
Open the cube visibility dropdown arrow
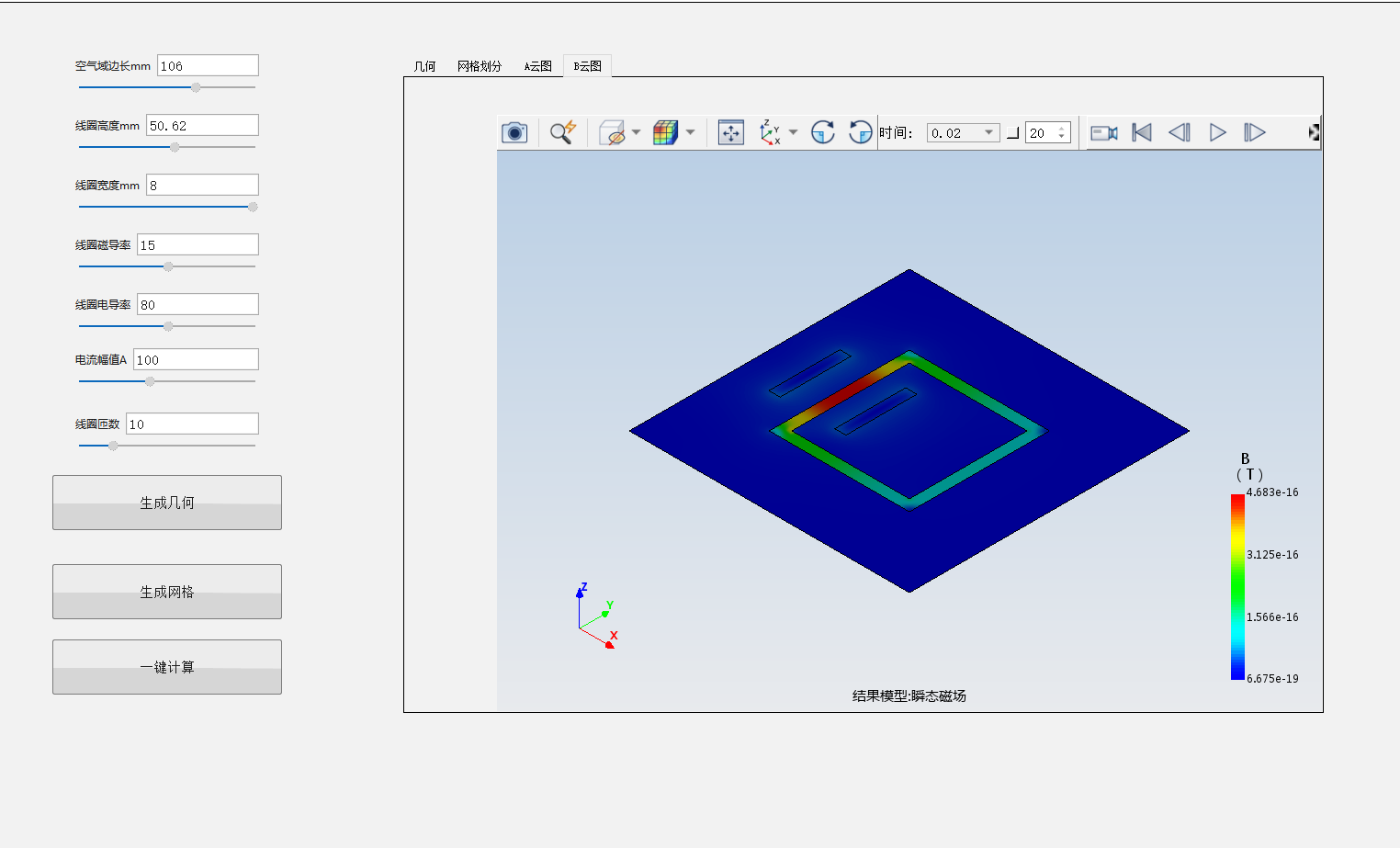pyautogui.click(x=636, y=132)
